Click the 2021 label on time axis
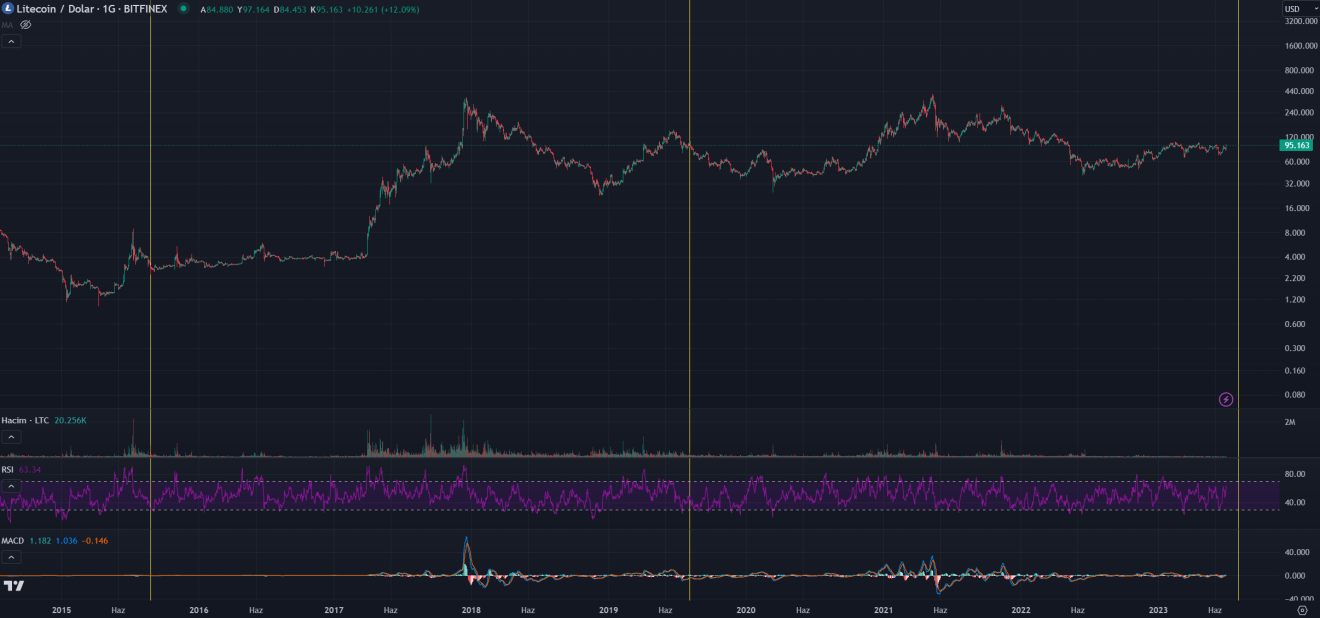Image resolution: width=1320 pixels, height=618 pixels. 883,609
